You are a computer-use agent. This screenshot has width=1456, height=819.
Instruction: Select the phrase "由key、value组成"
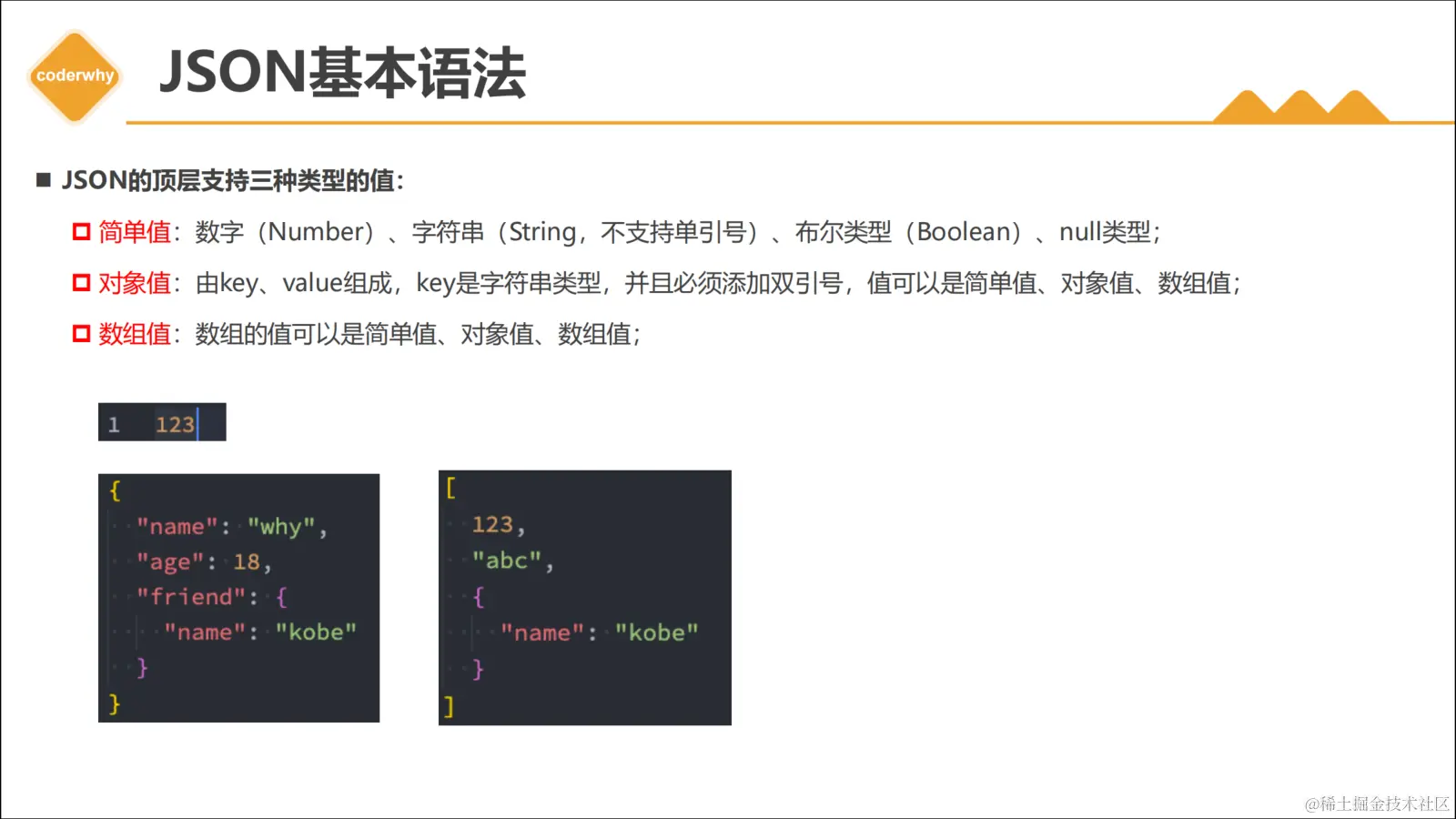tap(294, 283)
